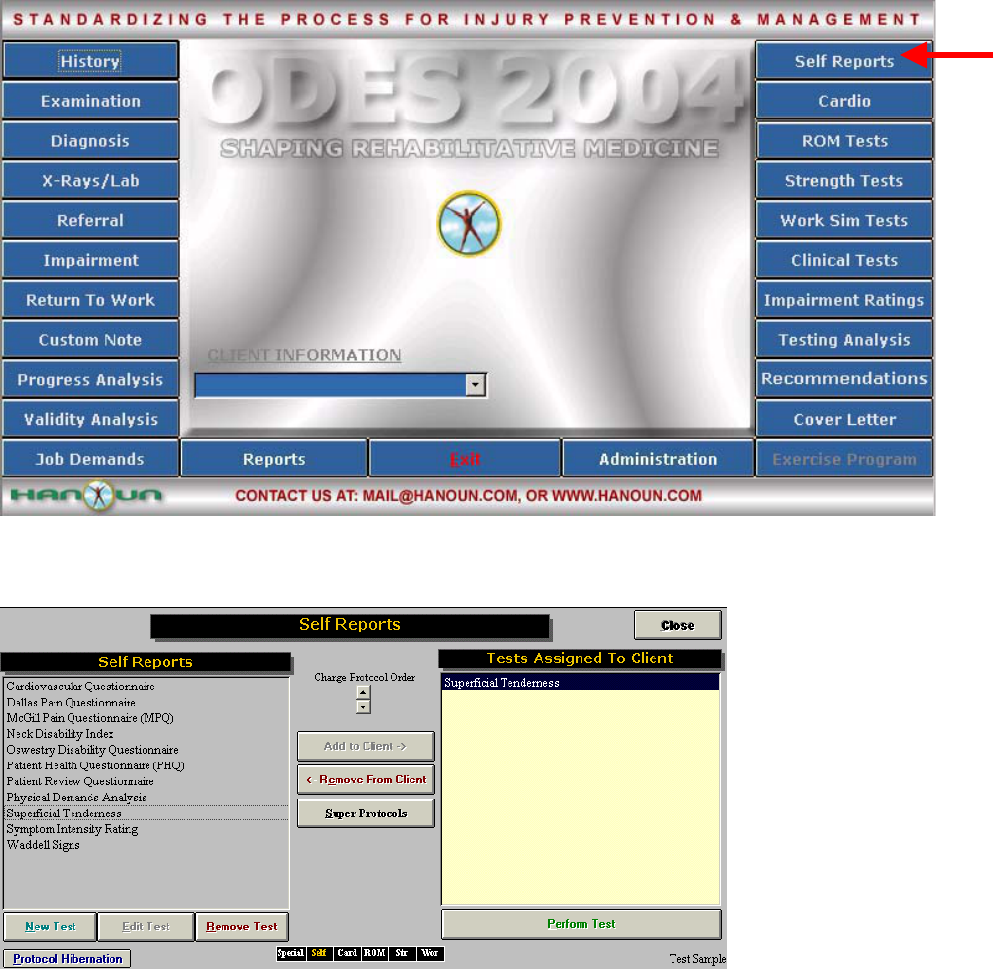Switch to the Wor tab

click(430, 953)
